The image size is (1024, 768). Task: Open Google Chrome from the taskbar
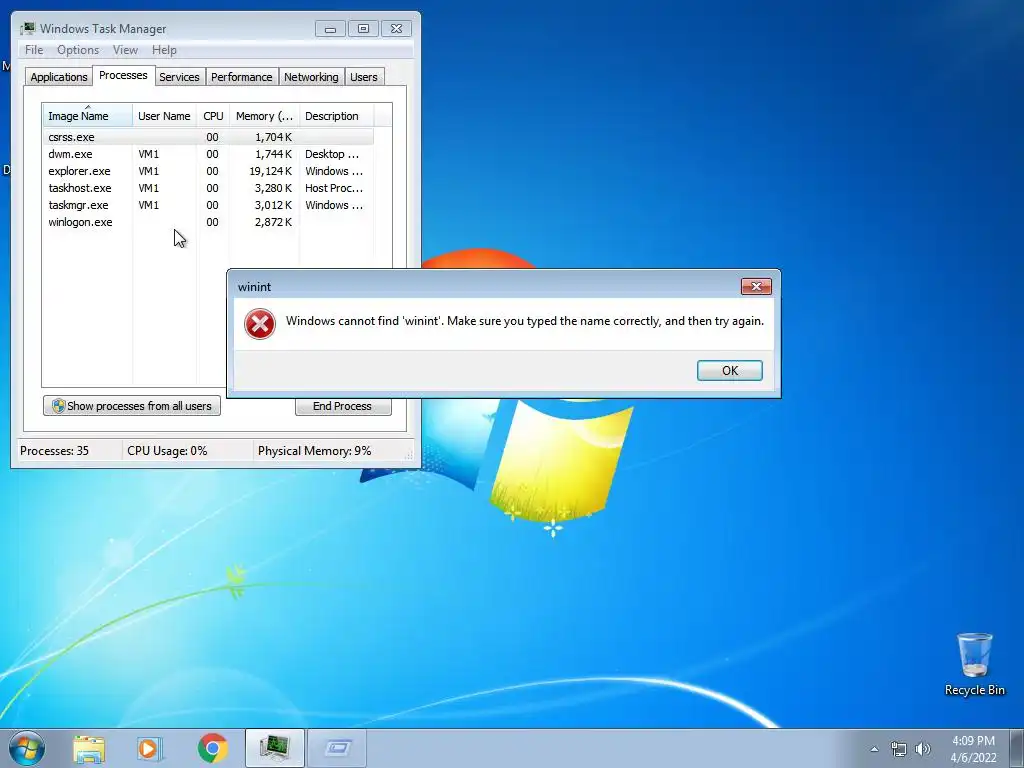click(212, 748)
